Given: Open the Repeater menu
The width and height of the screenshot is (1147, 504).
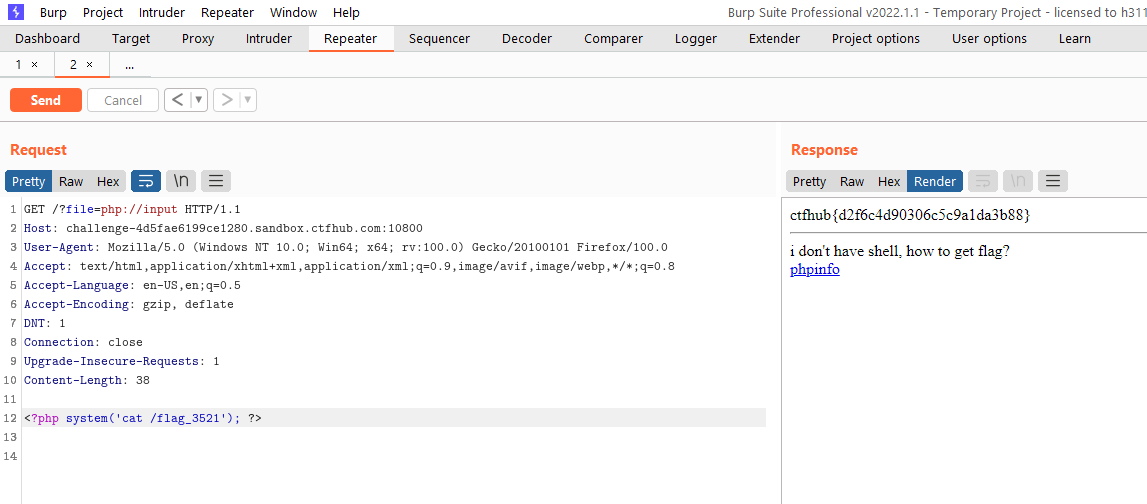Looking at the screenshot, I should click(x=227, y=12).
